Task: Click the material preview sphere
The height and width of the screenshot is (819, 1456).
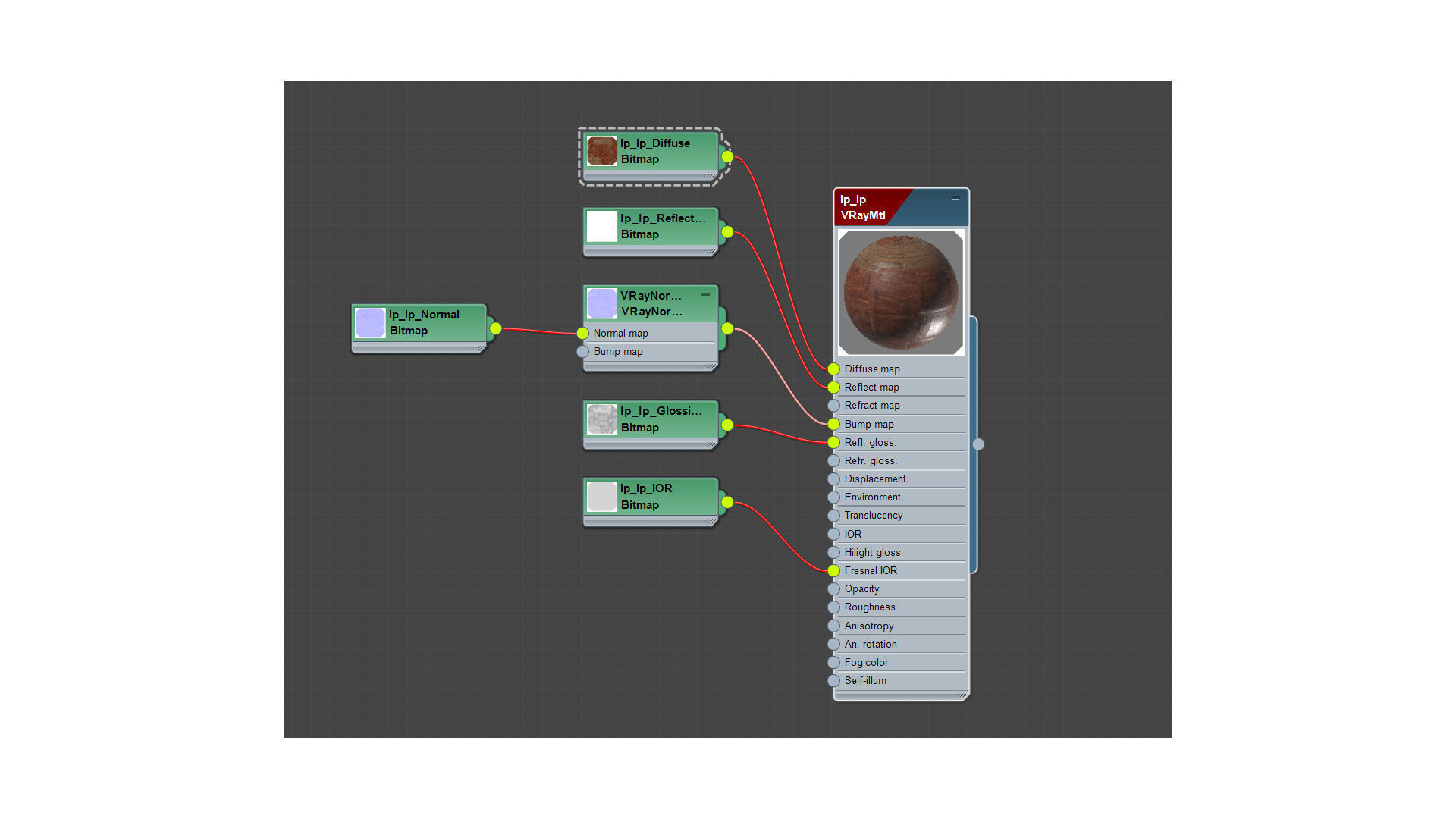Action: 901,293
